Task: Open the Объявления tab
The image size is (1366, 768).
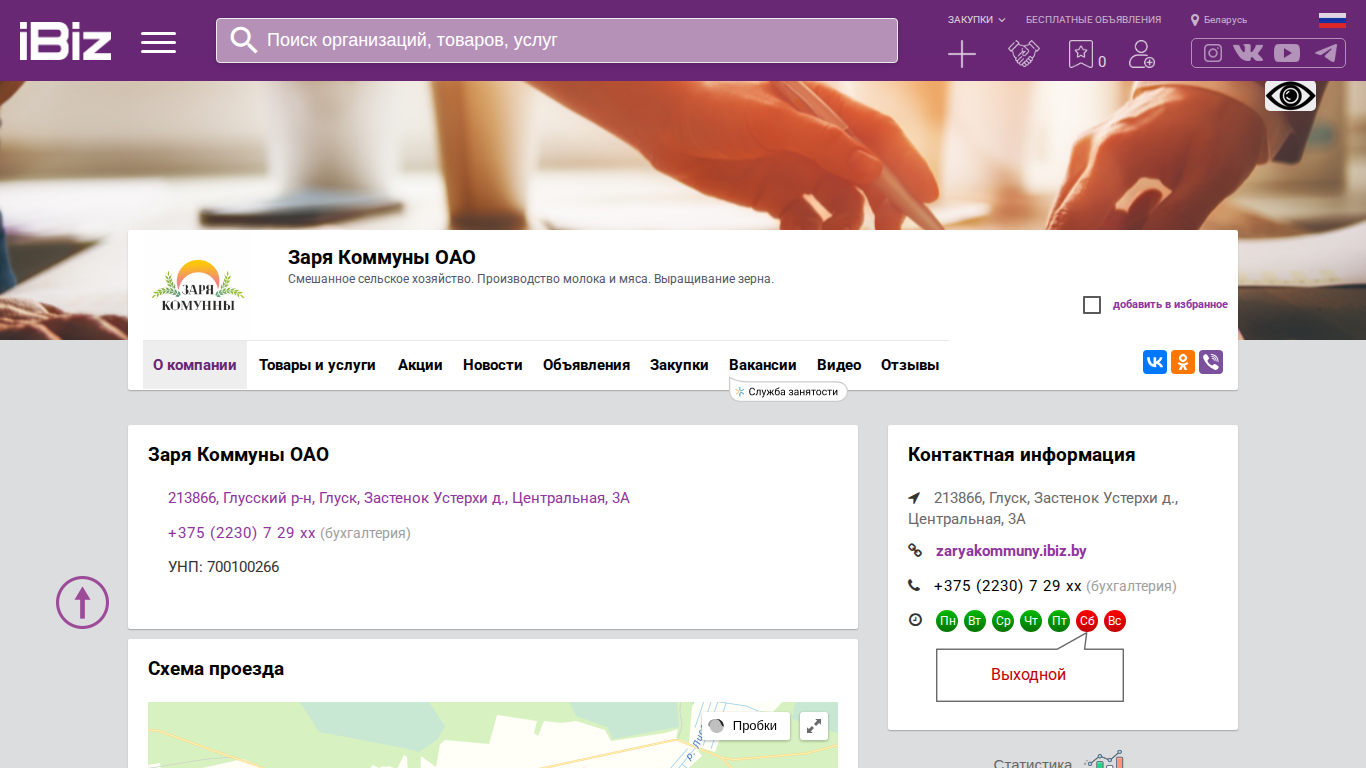Action: pyautogui.click(x=586, y=365)
